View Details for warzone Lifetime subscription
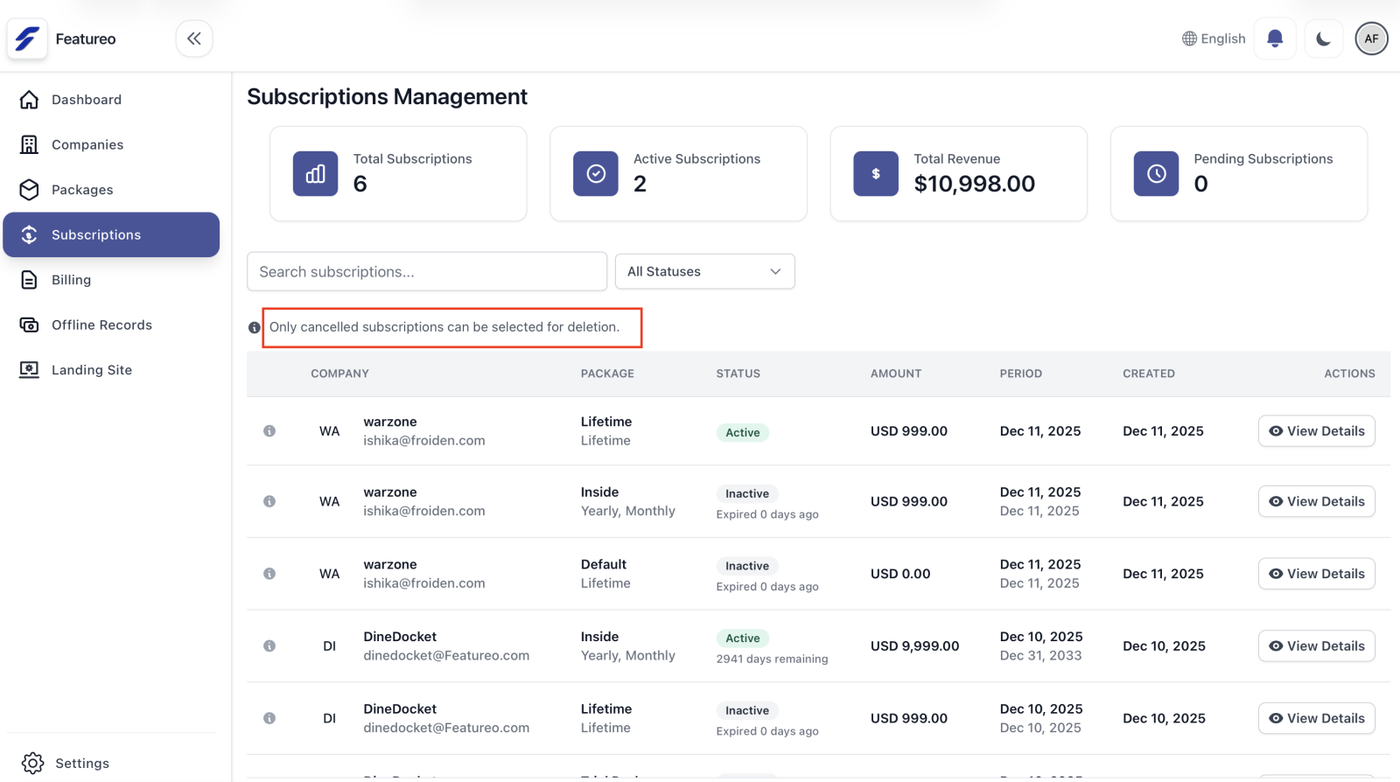1400x782 pixels. 1316,431
